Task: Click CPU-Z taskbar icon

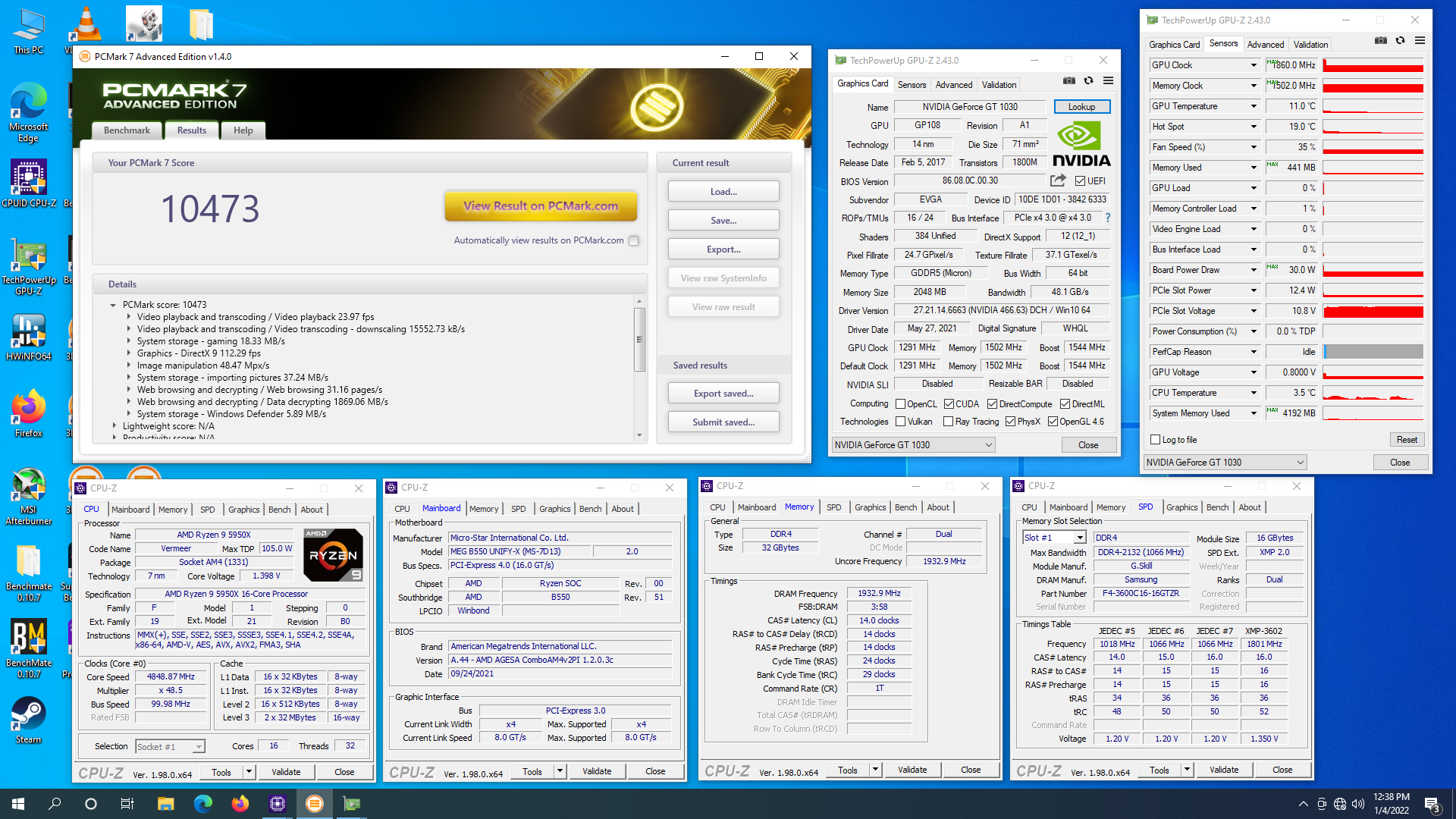Action: (x=277, y=804)
